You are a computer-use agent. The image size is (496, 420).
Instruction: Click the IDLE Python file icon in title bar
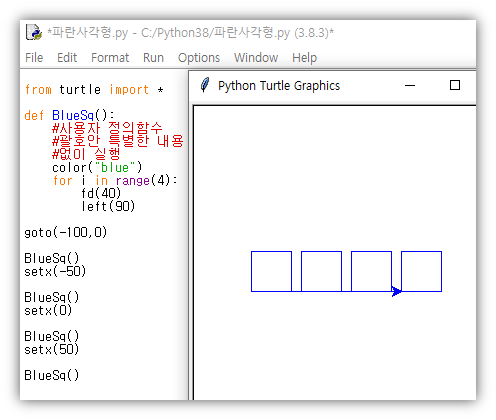coord(34,32)
